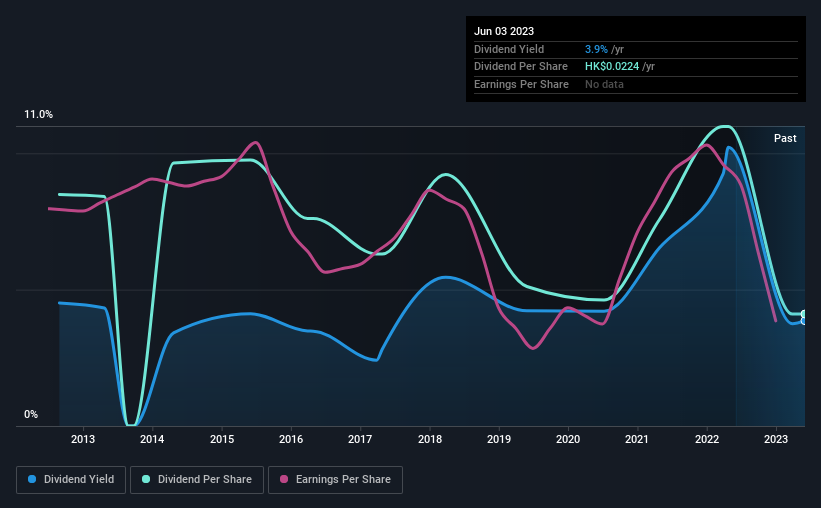Click the pink Earnings Per Share legend dot
821x508 pixels.
pos(284,479)
